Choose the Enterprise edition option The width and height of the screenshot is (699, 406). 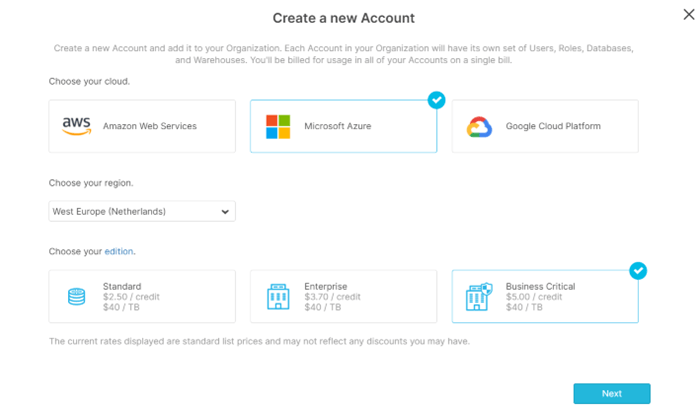[x=343, y=297]
